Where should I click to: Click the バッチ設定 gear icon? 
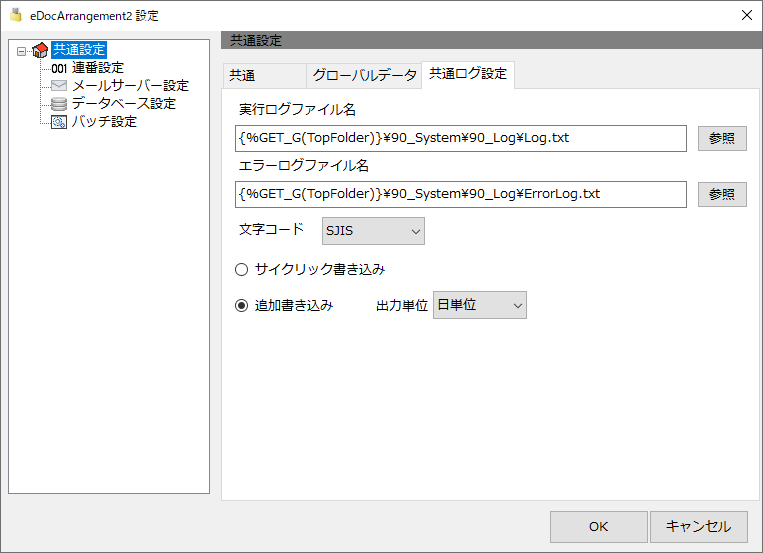pyautogui.click(x=59, y=122)
